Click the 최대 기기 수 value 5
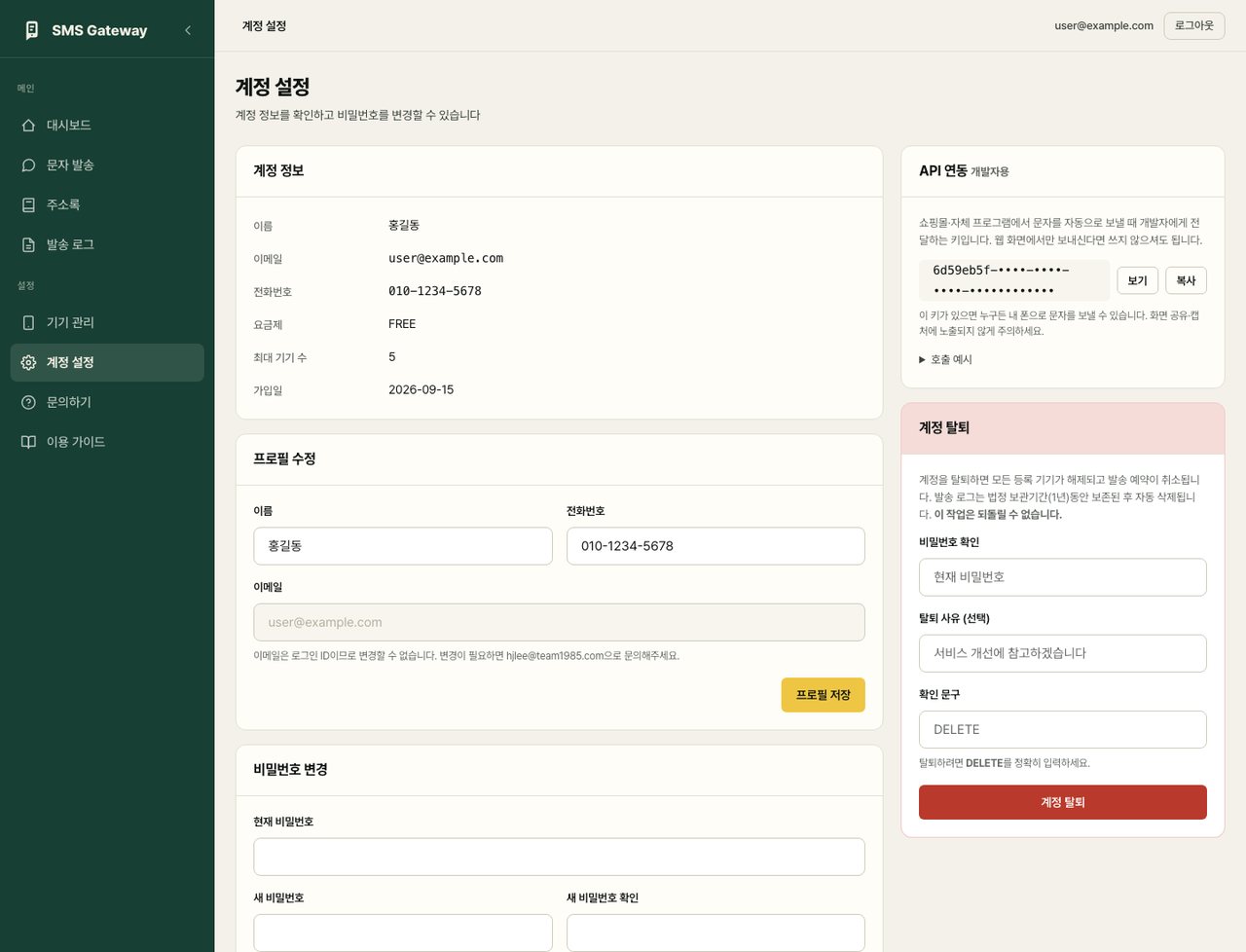 tap(392, 357)
